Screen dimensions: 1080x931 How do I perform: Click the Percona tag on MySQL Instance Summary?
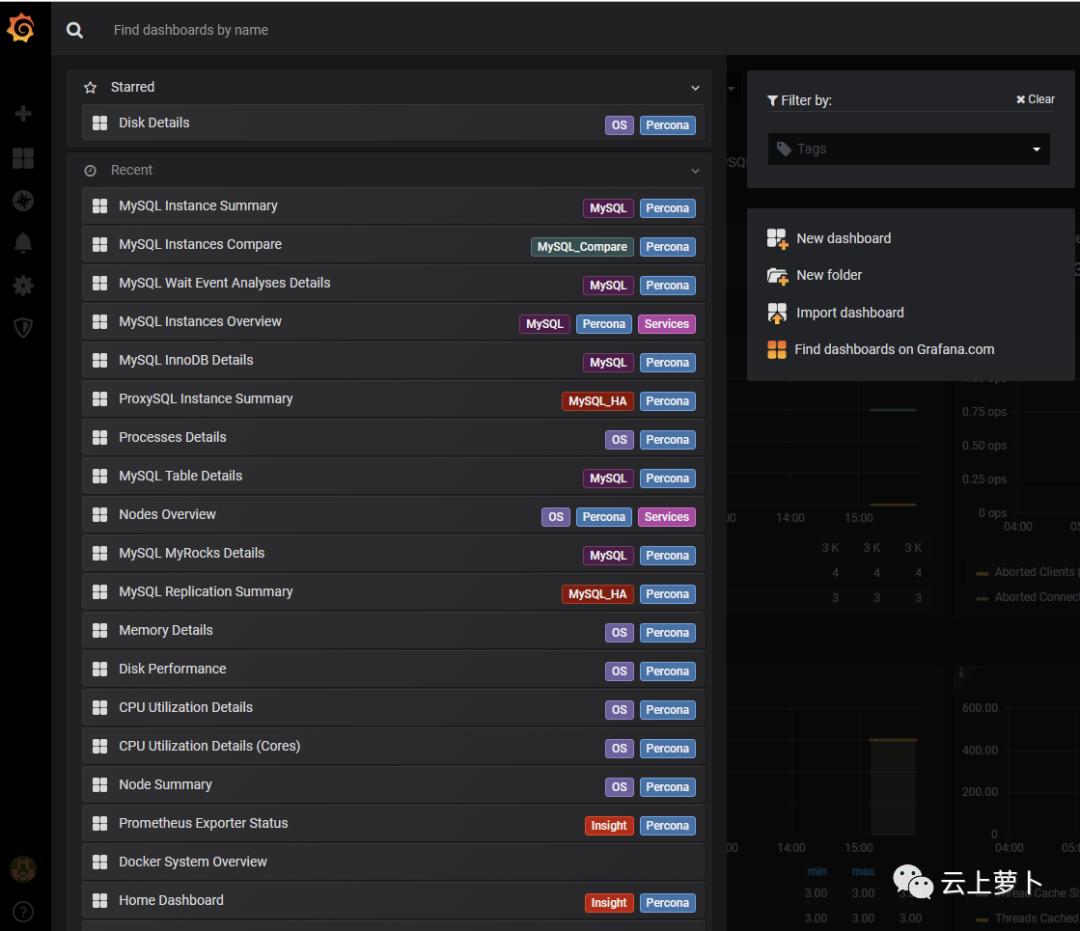[x=667, y=209]
